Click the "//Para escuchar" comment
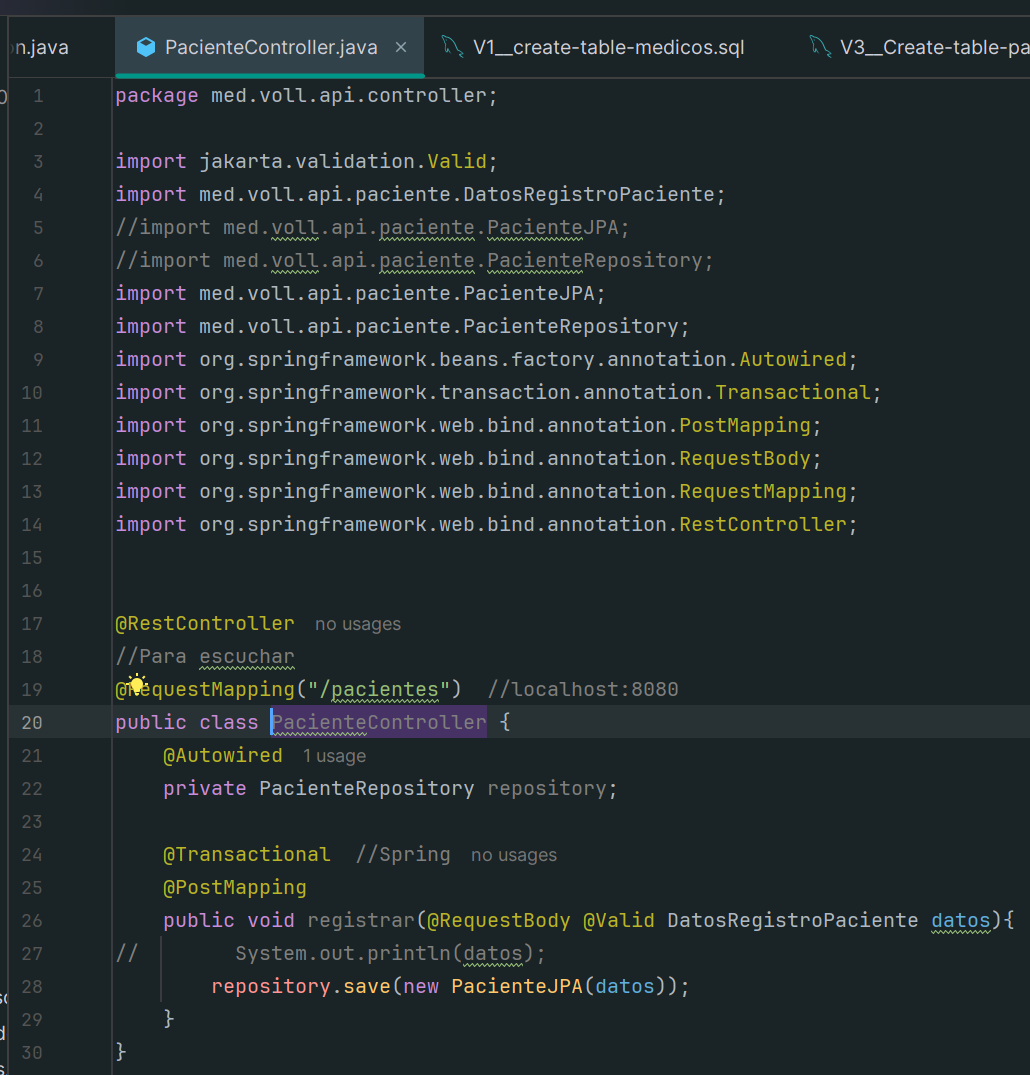 [205, 657]
